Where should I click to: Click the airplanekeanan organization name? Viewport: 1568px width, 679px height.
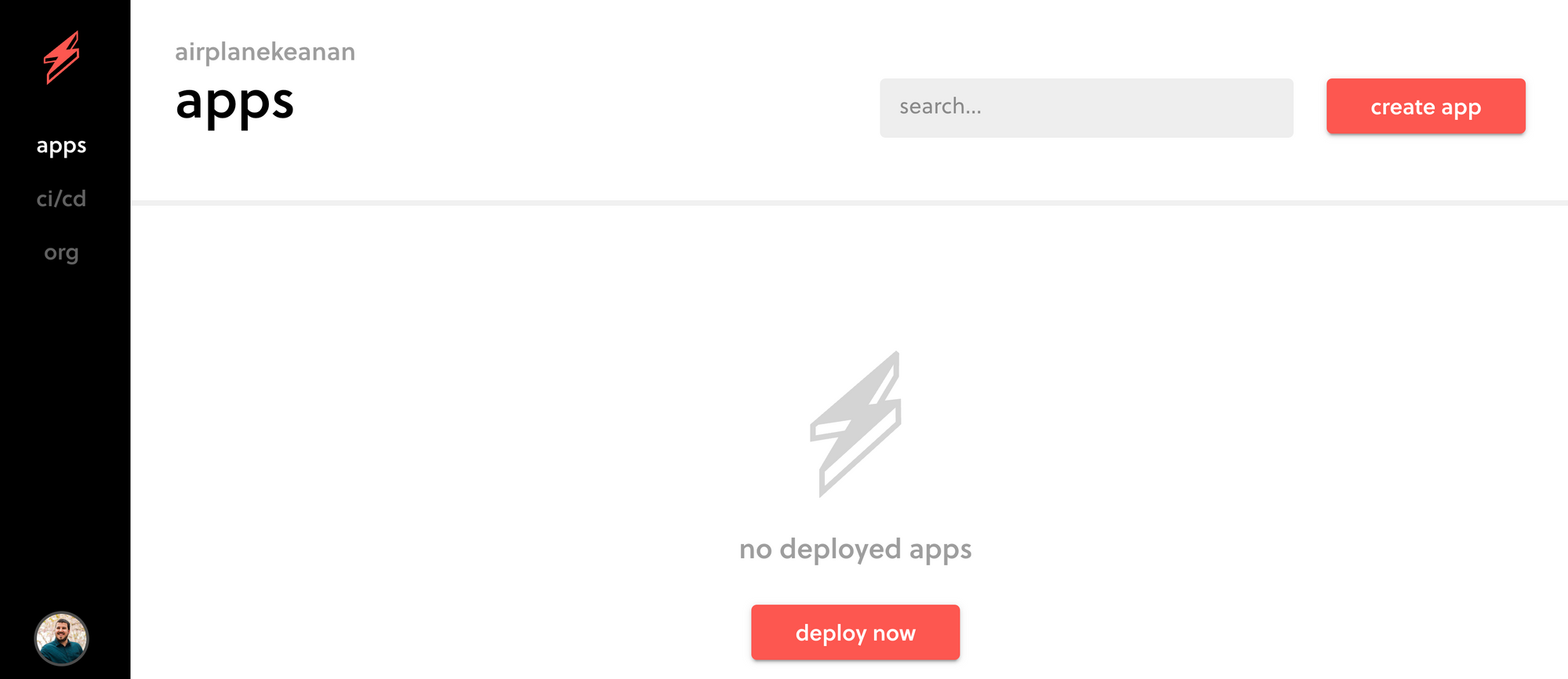(265, 52)
